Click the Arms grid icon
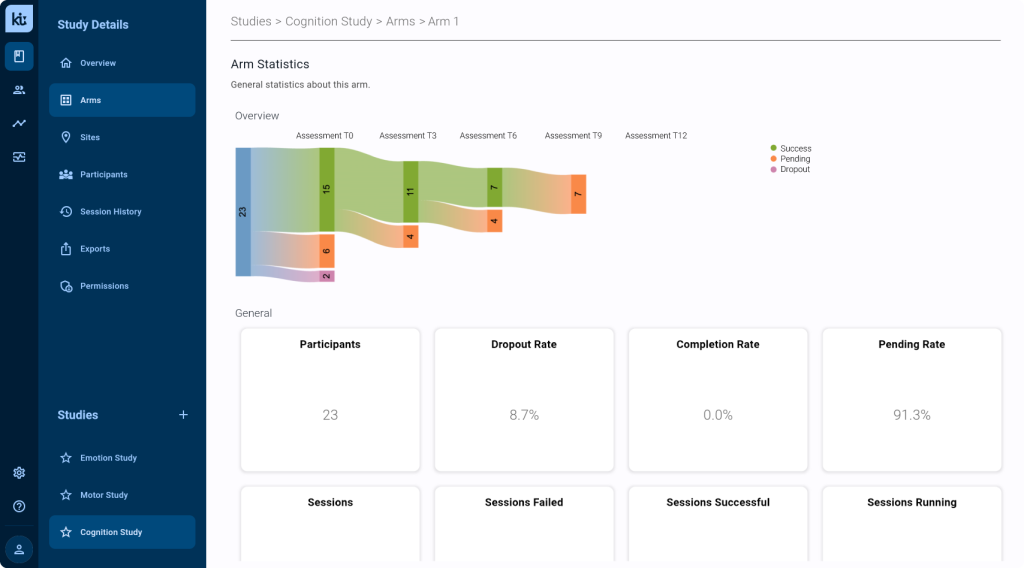Screen dimensions: 1024x568 pos(66,100)
